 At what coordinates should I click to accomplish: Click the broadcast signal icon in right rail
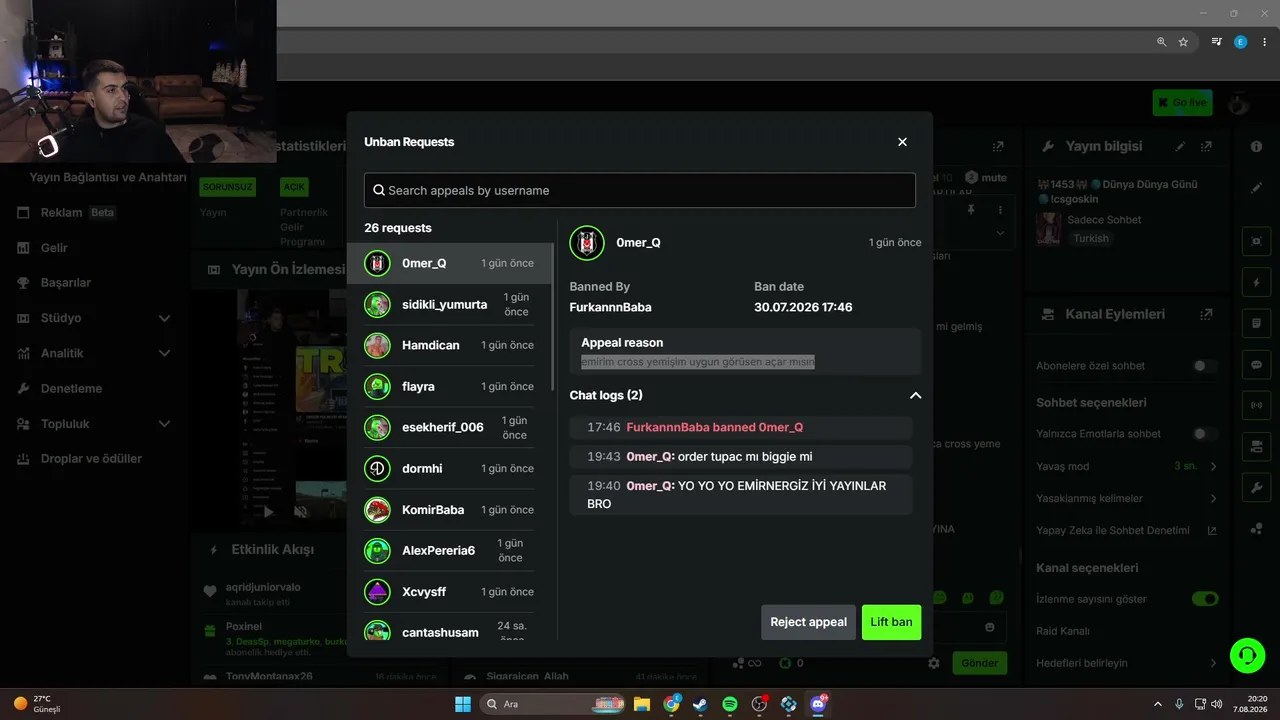click(x=1256, y=406)
